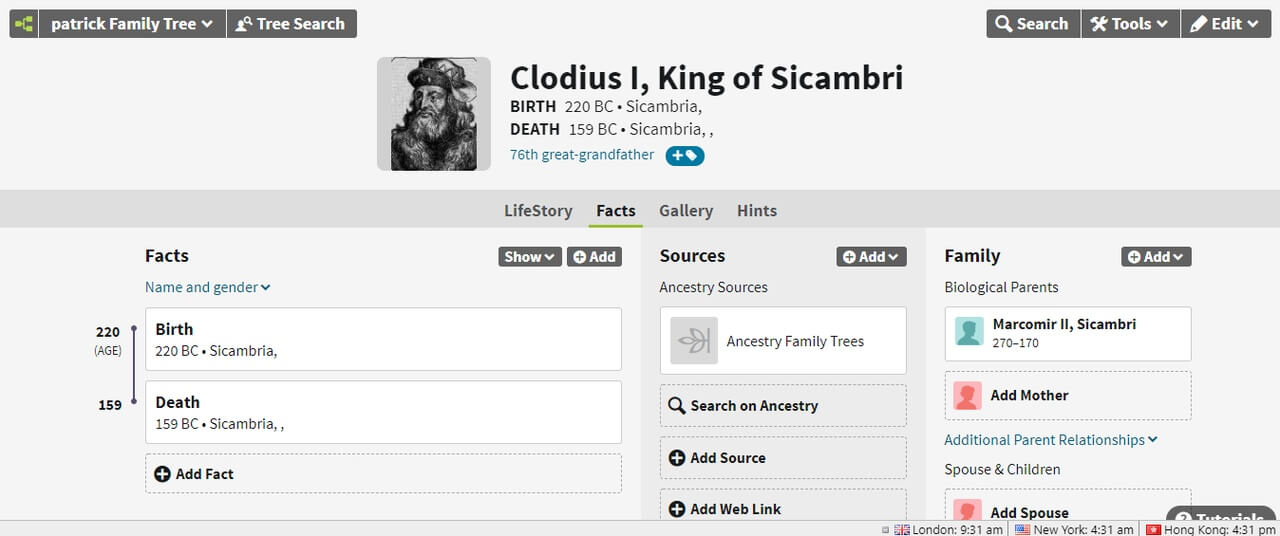
Task: Click the plus icon on Add Source
Action: (x=677, y=458)
